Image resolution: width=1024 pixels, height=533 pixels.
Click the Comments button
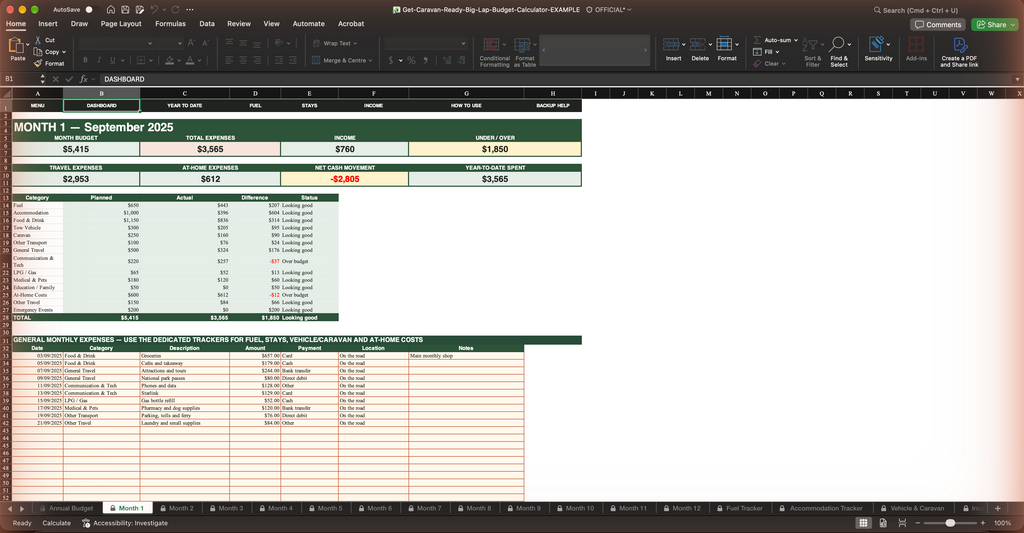(938, 24)
